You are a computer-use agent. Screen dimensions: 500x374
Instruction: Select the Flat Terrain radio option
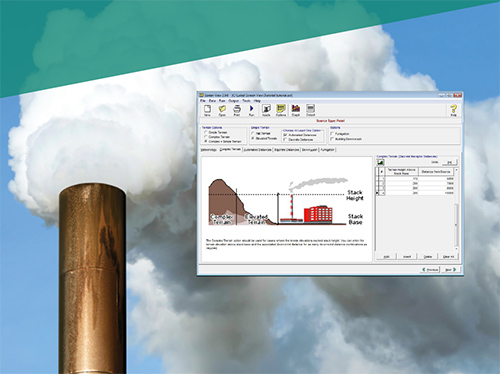point(253,133)
